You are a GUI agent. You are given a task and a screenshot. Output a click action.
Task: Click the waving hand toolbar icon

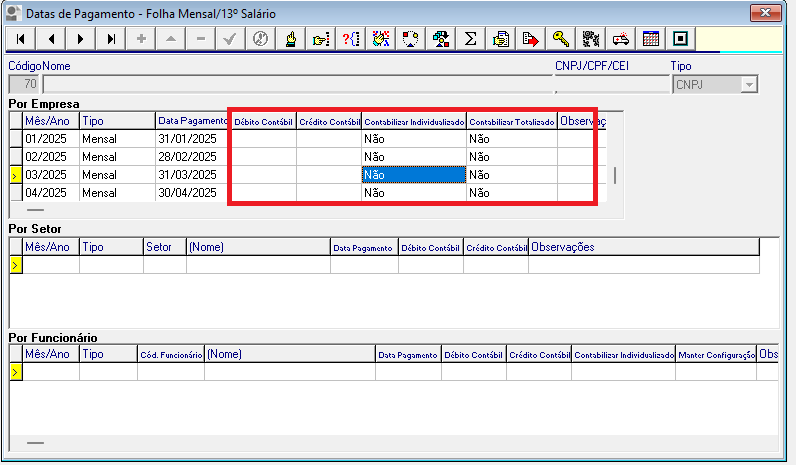pyautogui.click(x=380, y=39)
